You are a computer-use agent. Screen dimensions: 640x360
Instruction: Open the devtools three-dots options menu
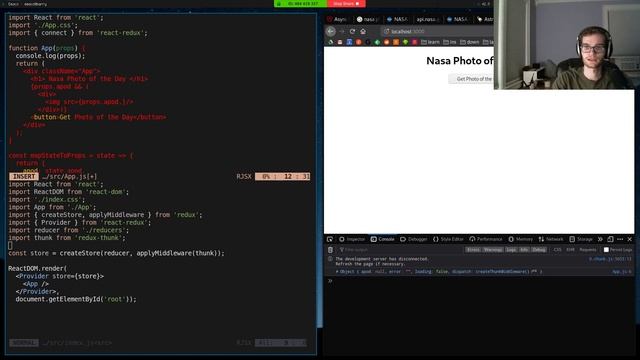point(620,239)
